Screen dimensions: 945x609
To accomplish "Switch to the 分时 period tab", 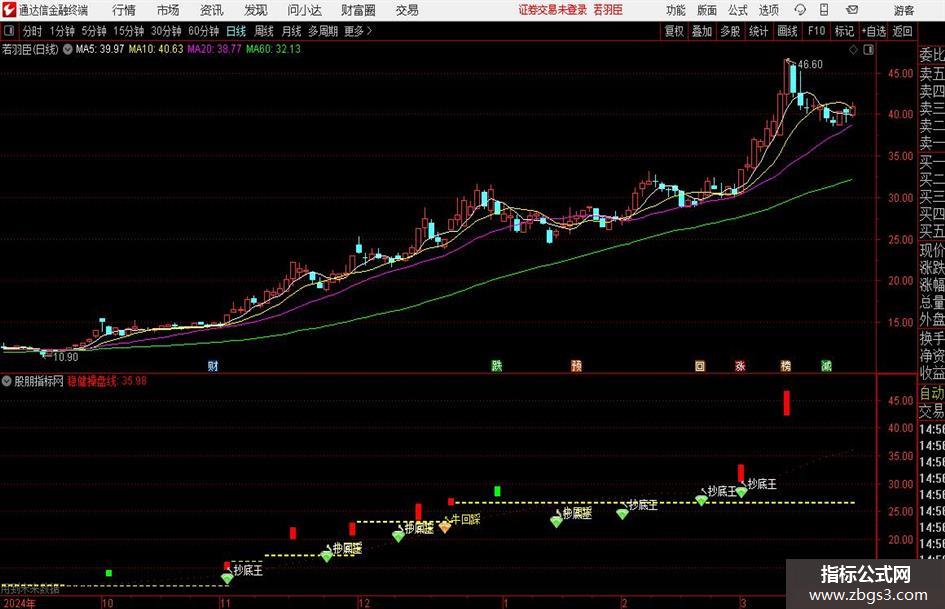I will click(x=33, y=31).
